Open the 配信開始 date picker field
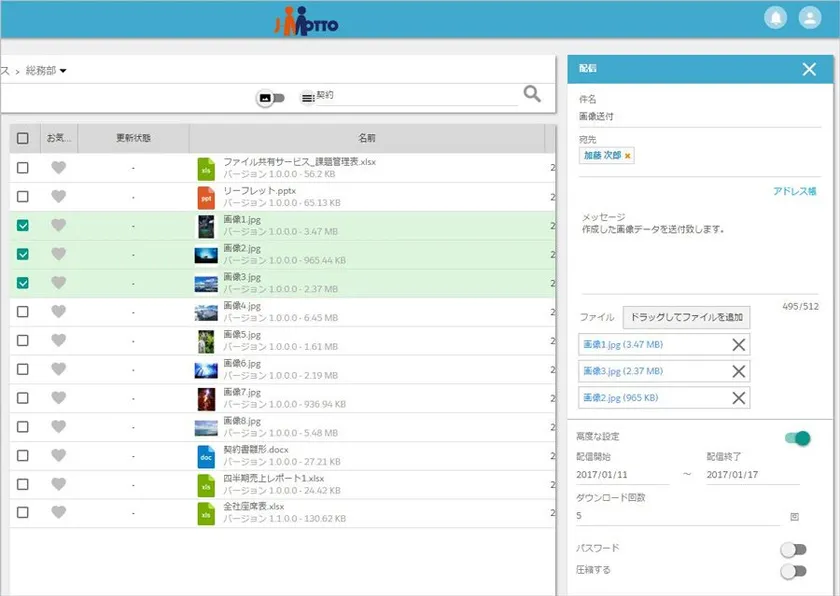This screenshot has width=840, height=596. 622,475
